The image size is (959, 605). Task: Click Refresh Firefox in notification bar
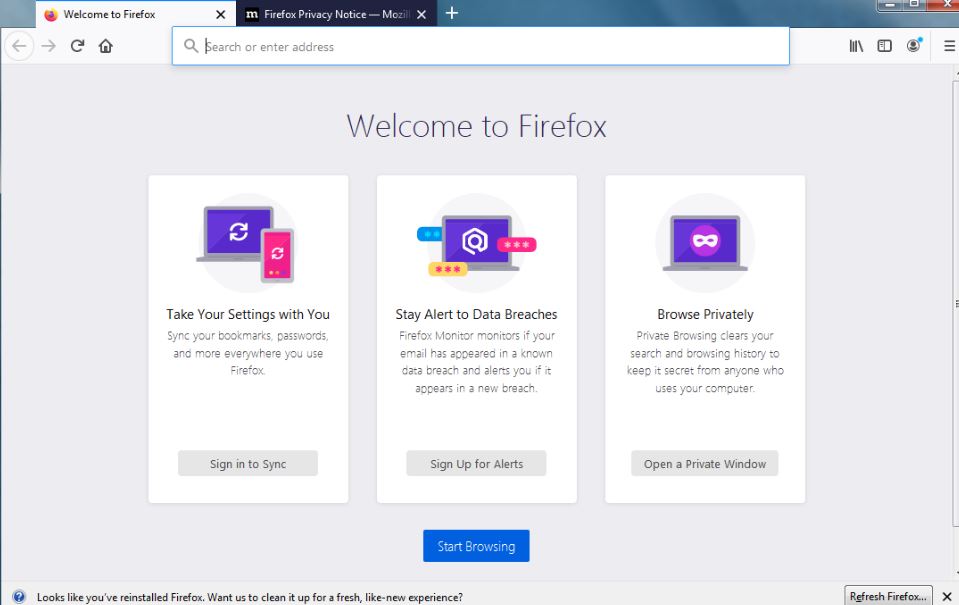pyautogui.click(x=888, y=596)
